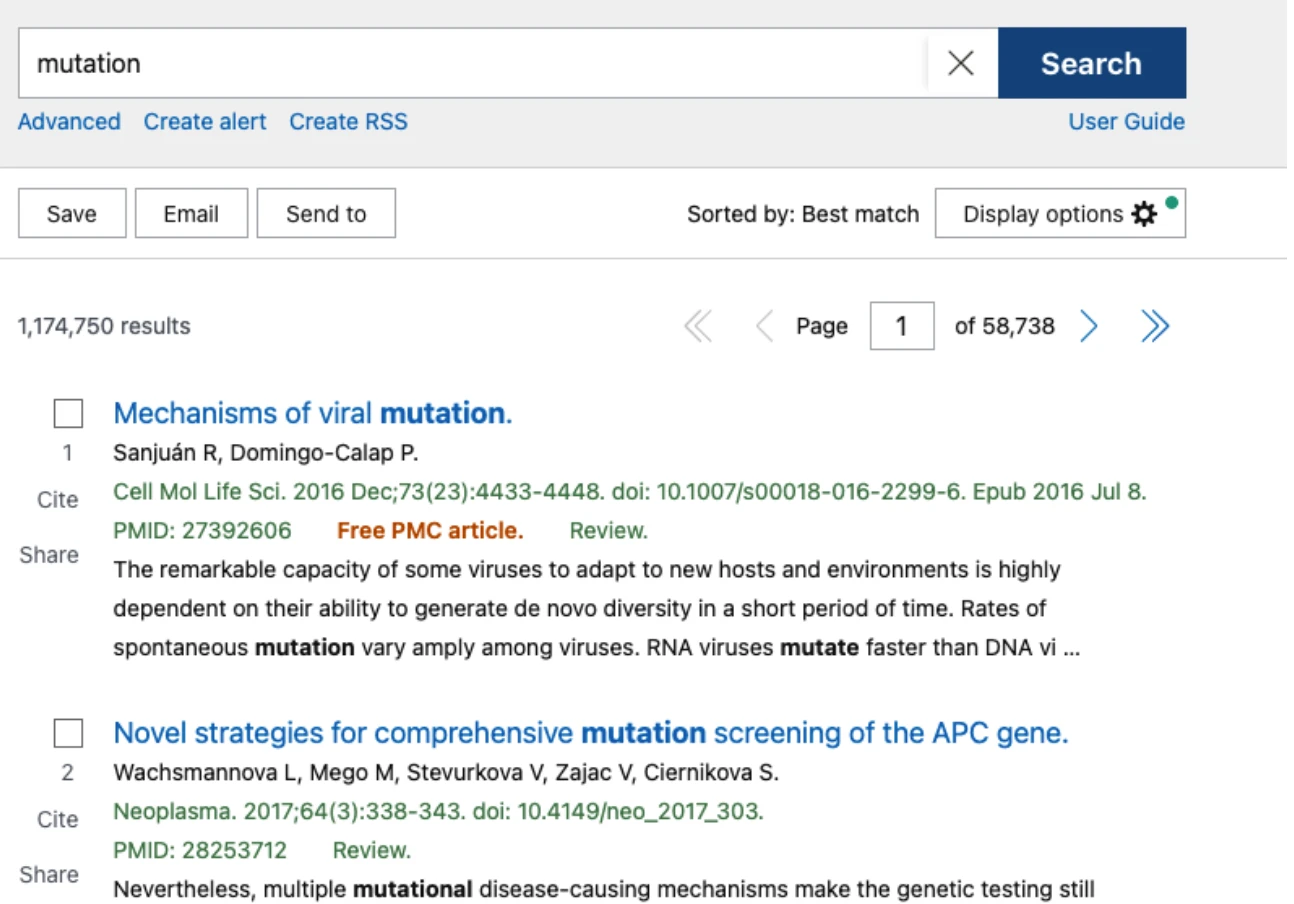The height and width of the screenshot is (904, 1294).
Task: Click the search input containing mutation
Action: [472, 63]
